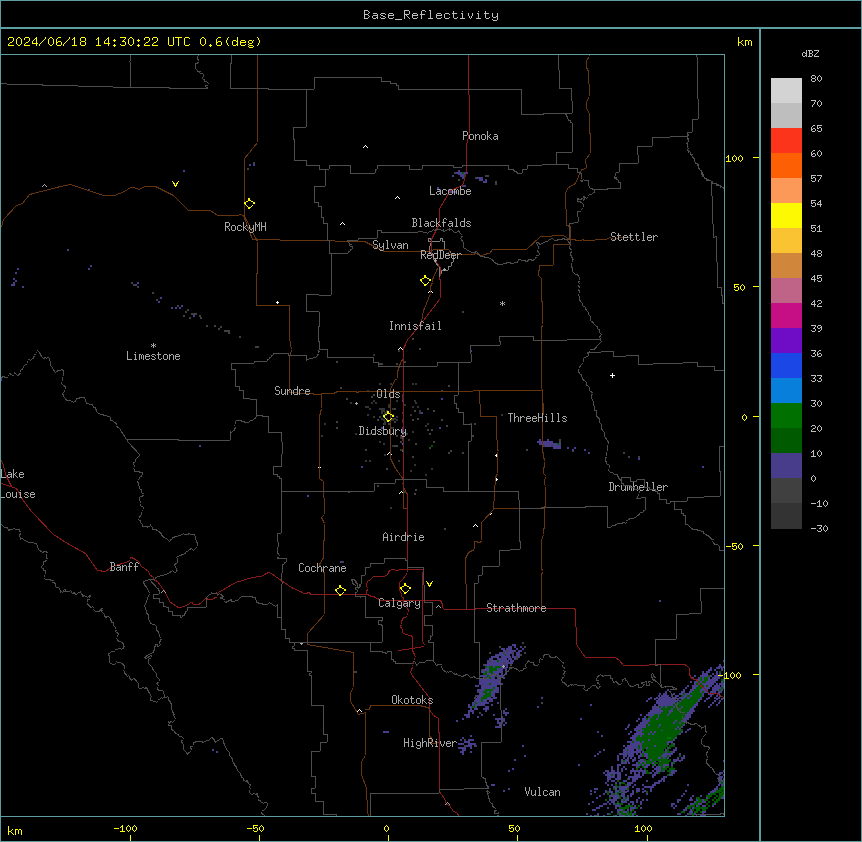Click the RockyMH label
This screenshot has width=862, height=842.
pyautogui.click(x=245, y=227)
